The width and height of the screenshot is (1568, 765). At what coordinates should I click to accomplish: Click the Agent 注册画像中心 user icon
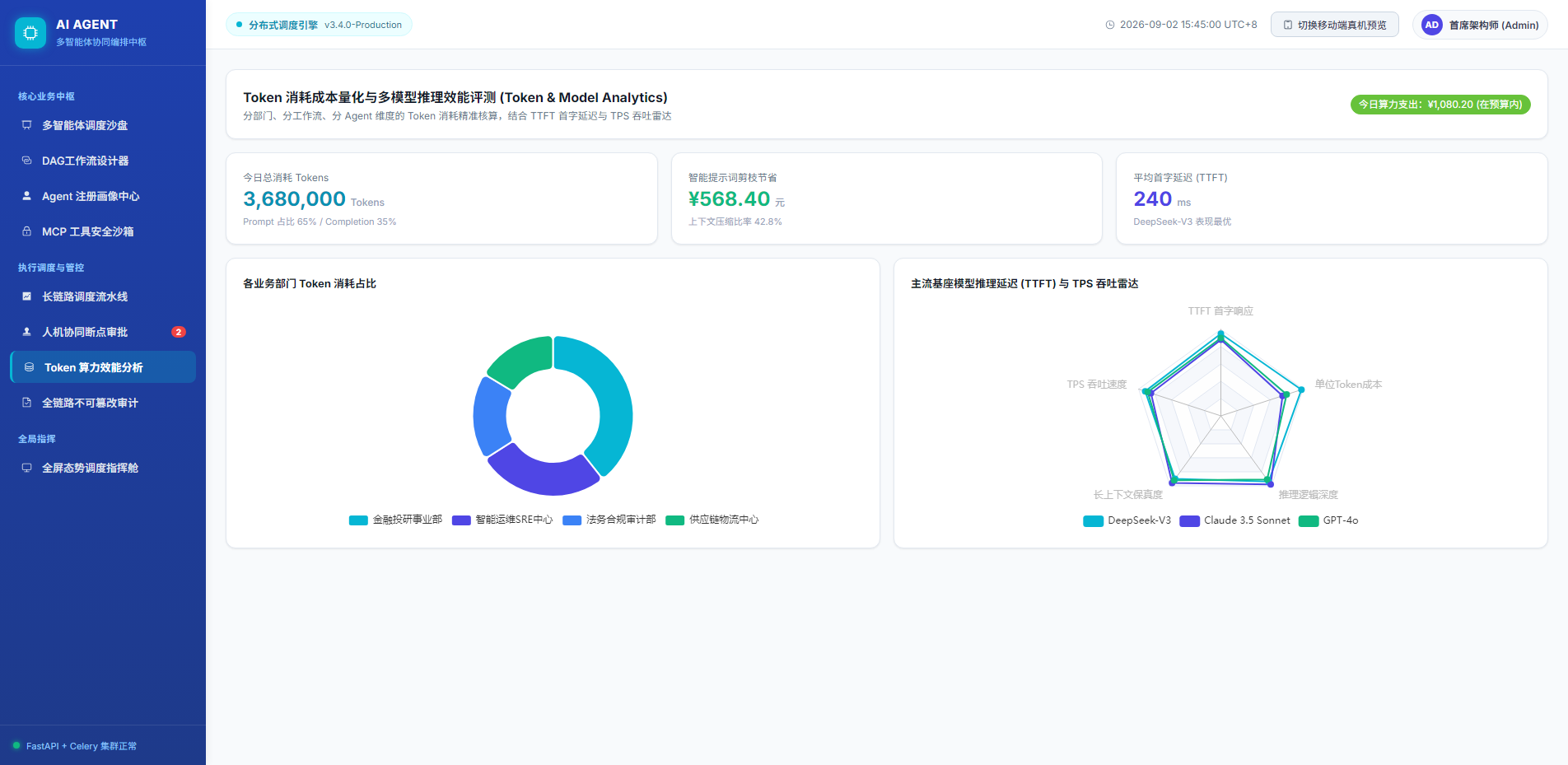tap(26, 196)
